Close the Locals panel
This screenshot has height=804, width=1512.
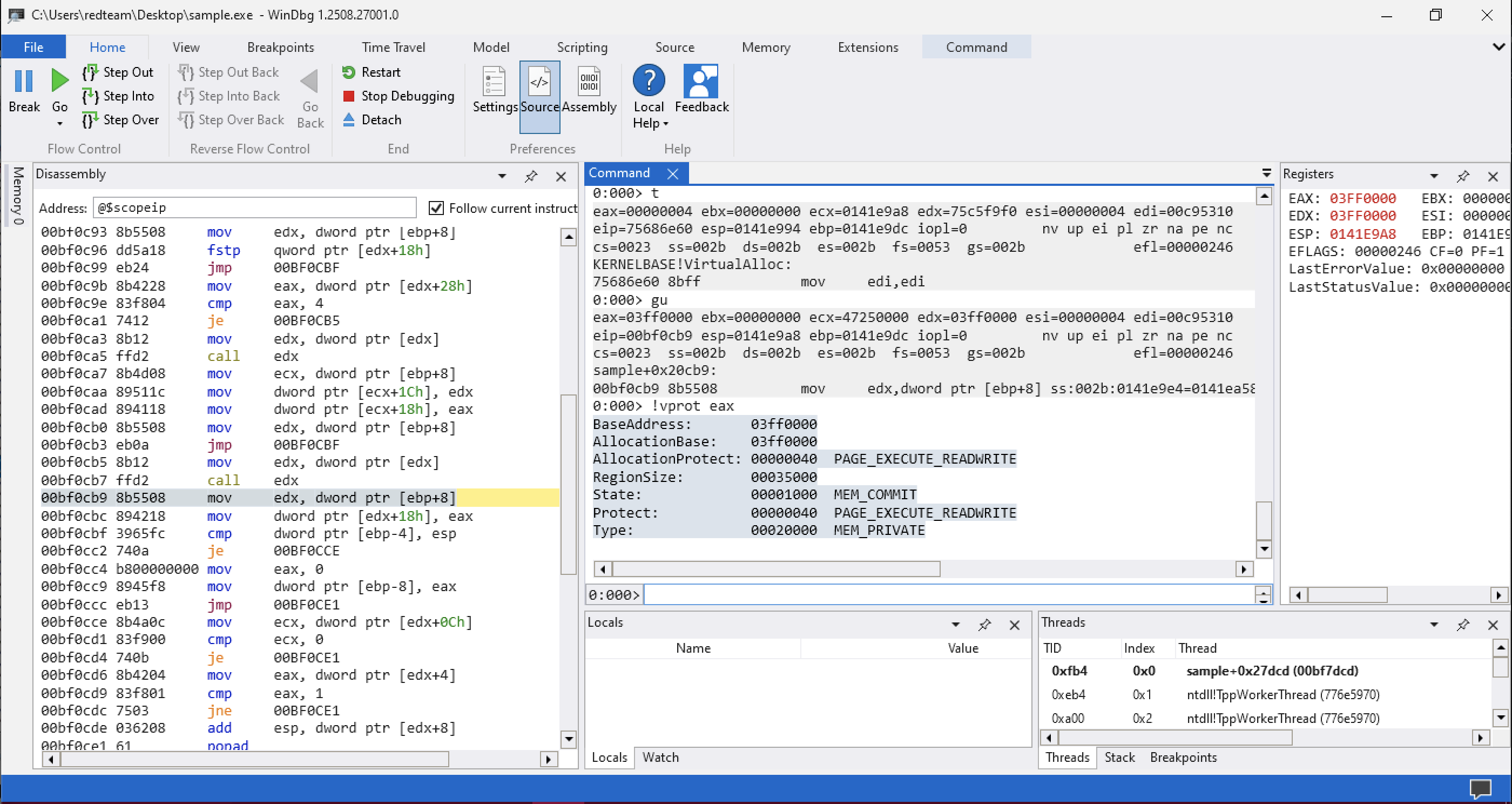(1014, 625)
